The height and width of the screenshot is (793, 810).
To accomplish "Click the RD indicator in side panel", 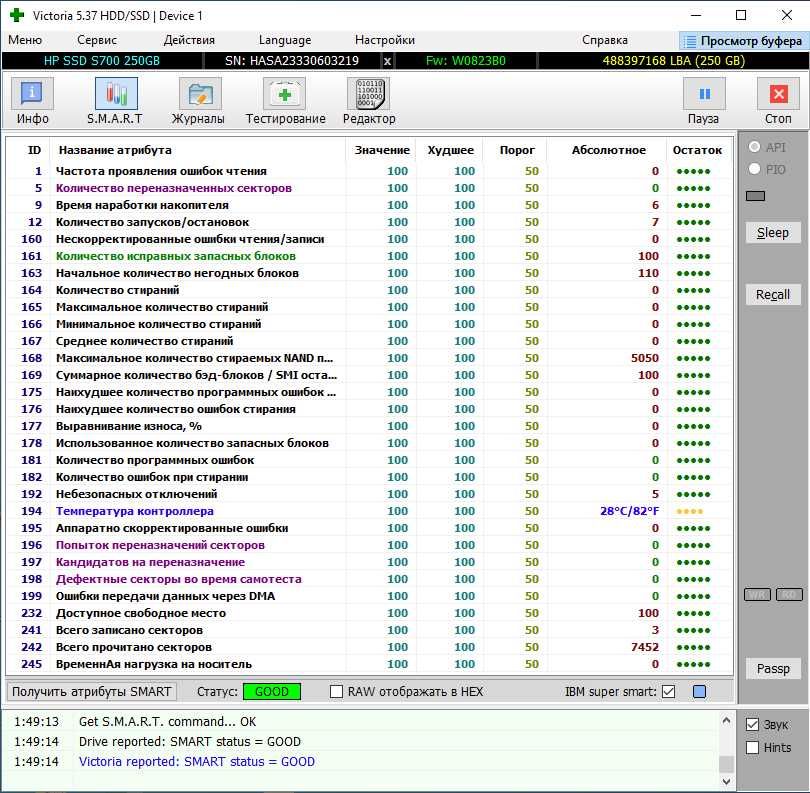I will point(789,595).
